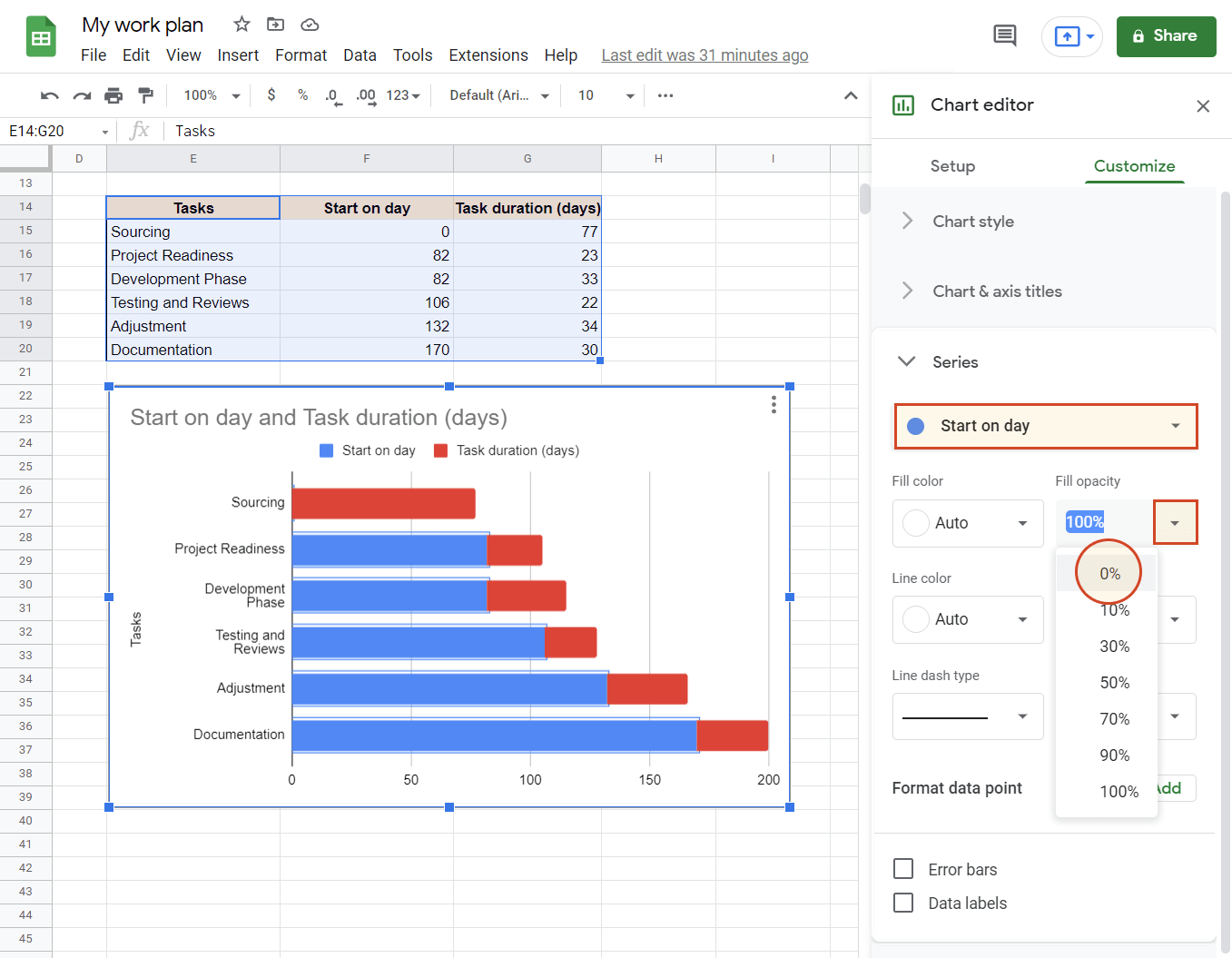This screenshot has height=958, width=1232.
Task: Open comment history with the comments icon
Action: [x=1004, y=35]
